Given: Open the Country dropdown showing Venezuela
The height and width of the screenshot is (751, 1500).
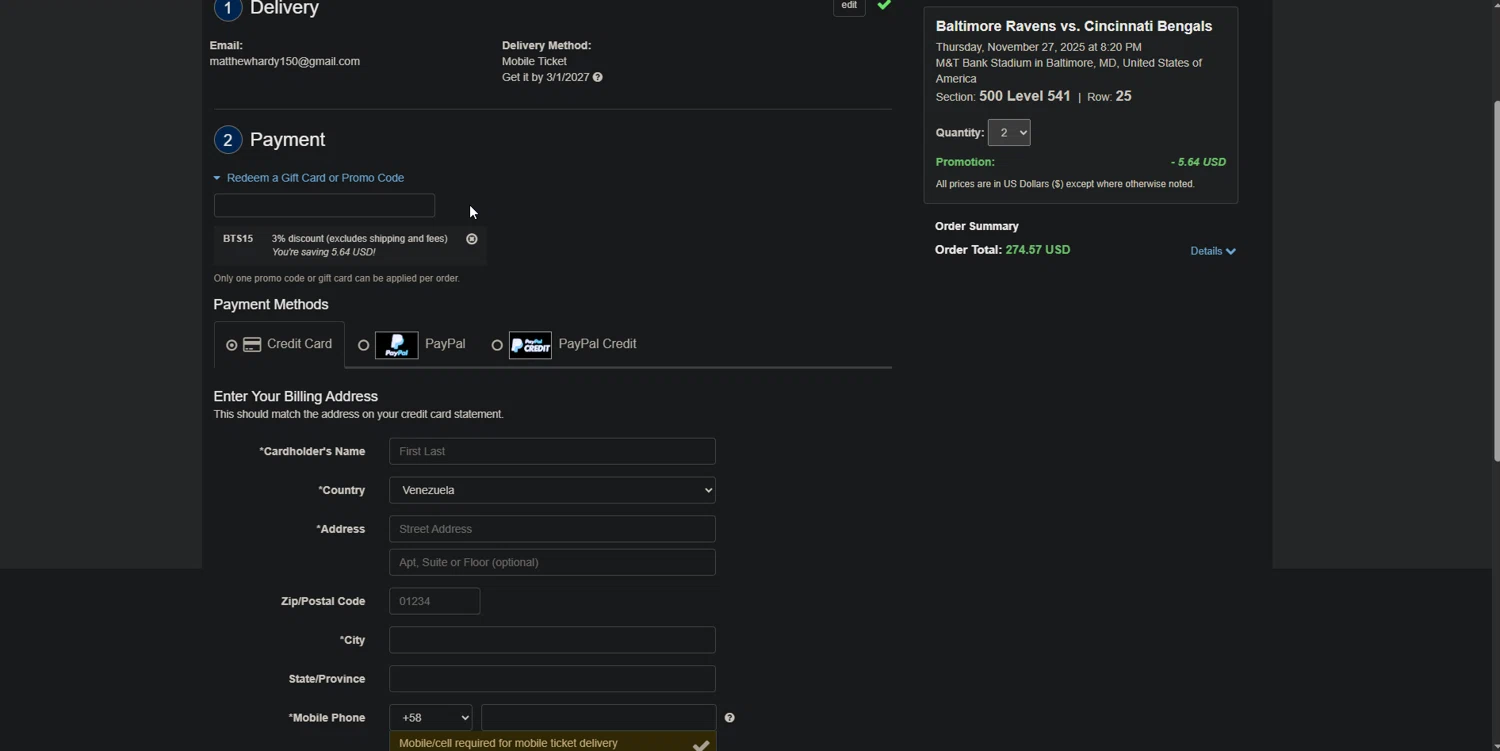Looking at the screenshot, I should tap(552, 490).
